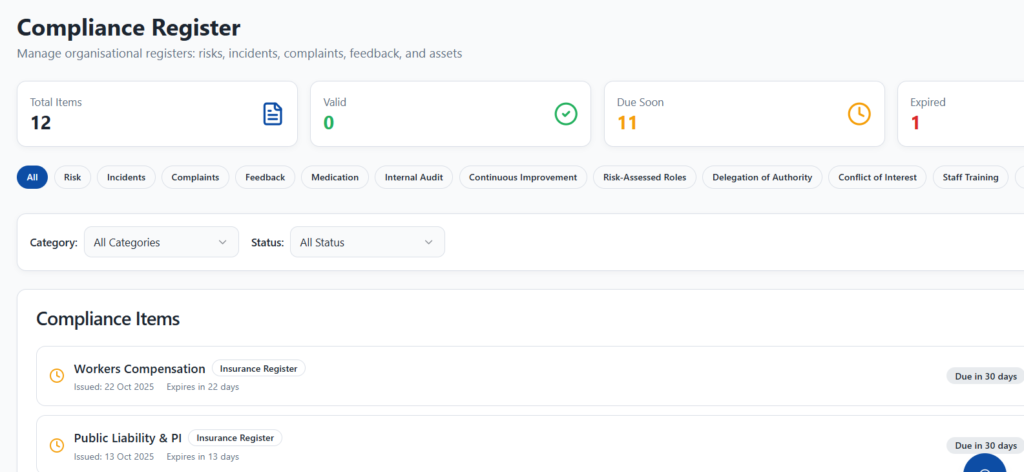Open the All Categories dropdown
The image size is (1024, 472).
coord(161,242)
